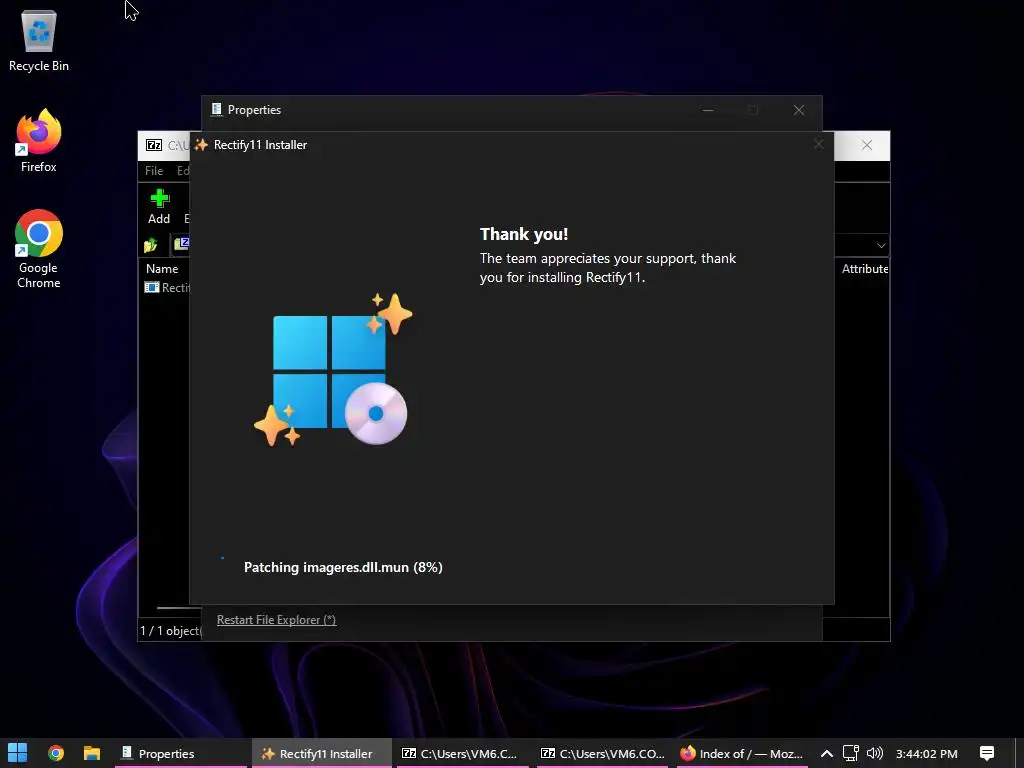Open Chrome from the taskbar

(x=56, y=753)
